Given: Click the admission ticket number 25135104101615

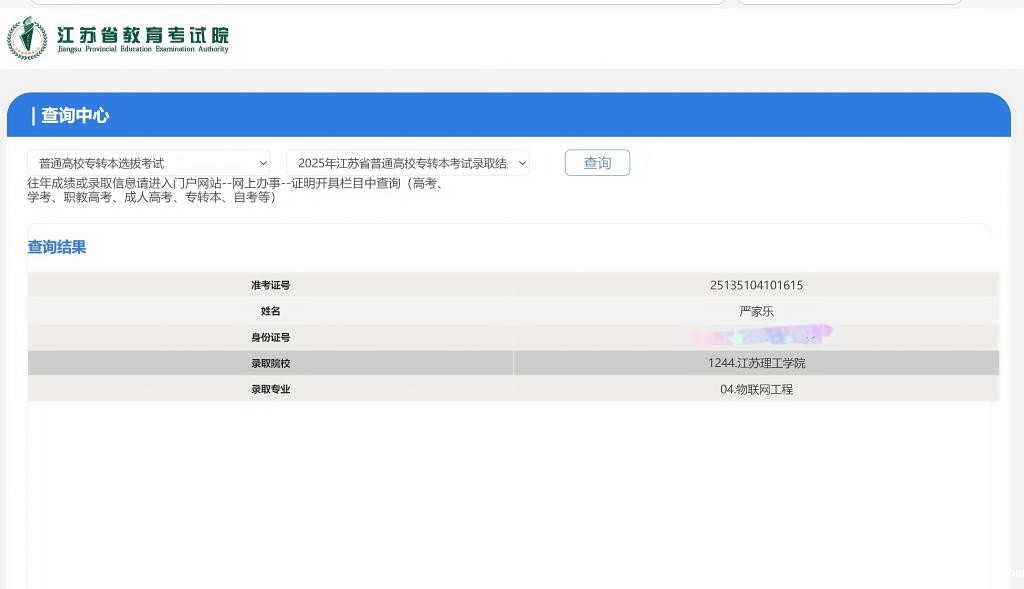Looking at the screenshot, I should pyautogui.click(x=756, y=286).
